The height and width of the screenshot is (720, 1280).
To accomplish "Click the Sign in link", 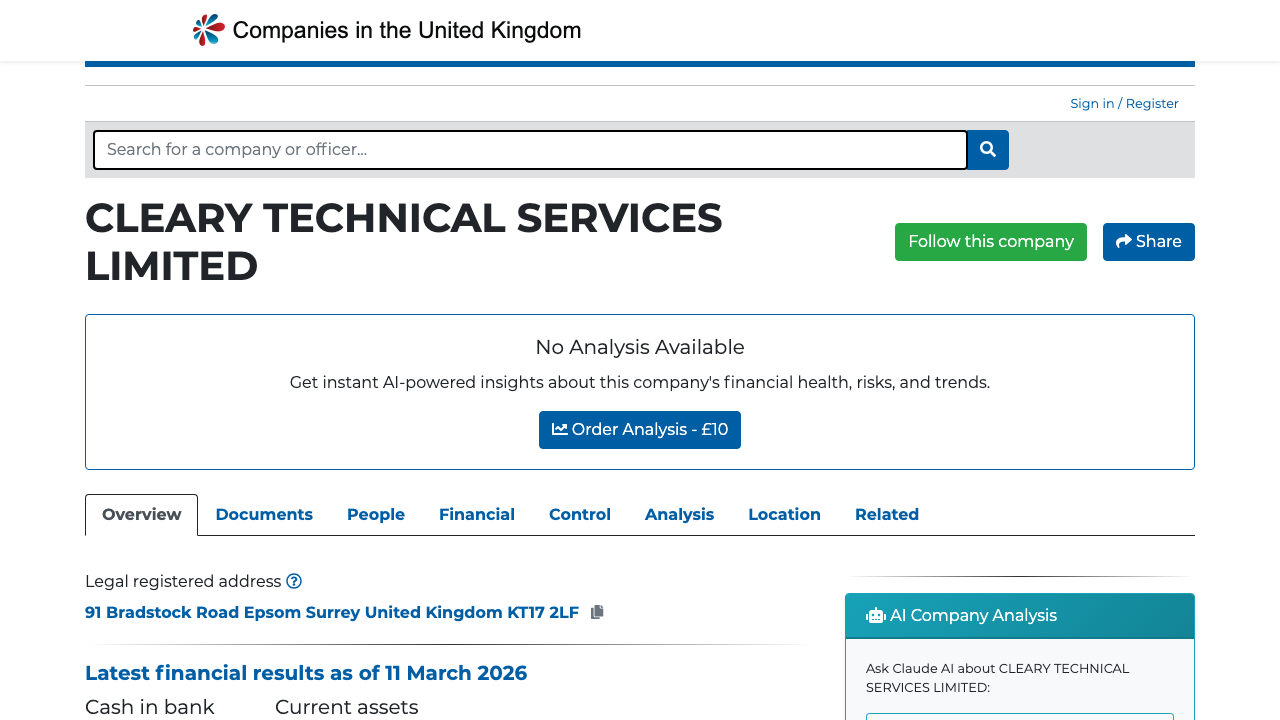I will [1092, 103].
